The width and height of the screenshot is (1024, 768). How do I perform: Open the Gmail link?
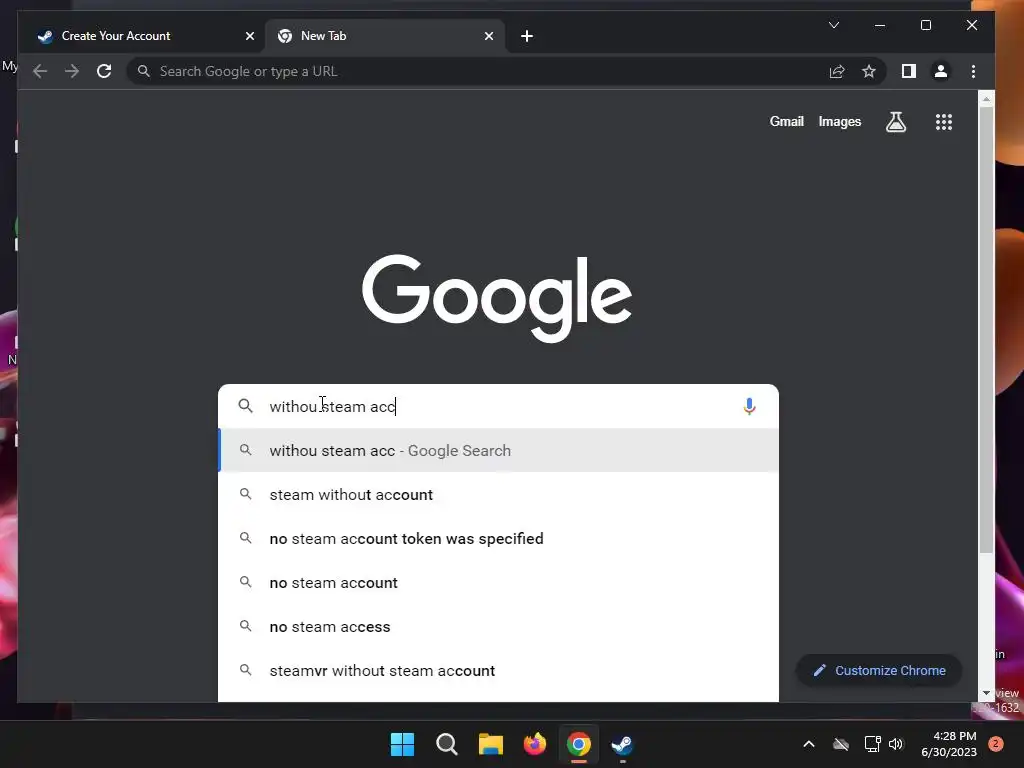click(x=786, y=121)
